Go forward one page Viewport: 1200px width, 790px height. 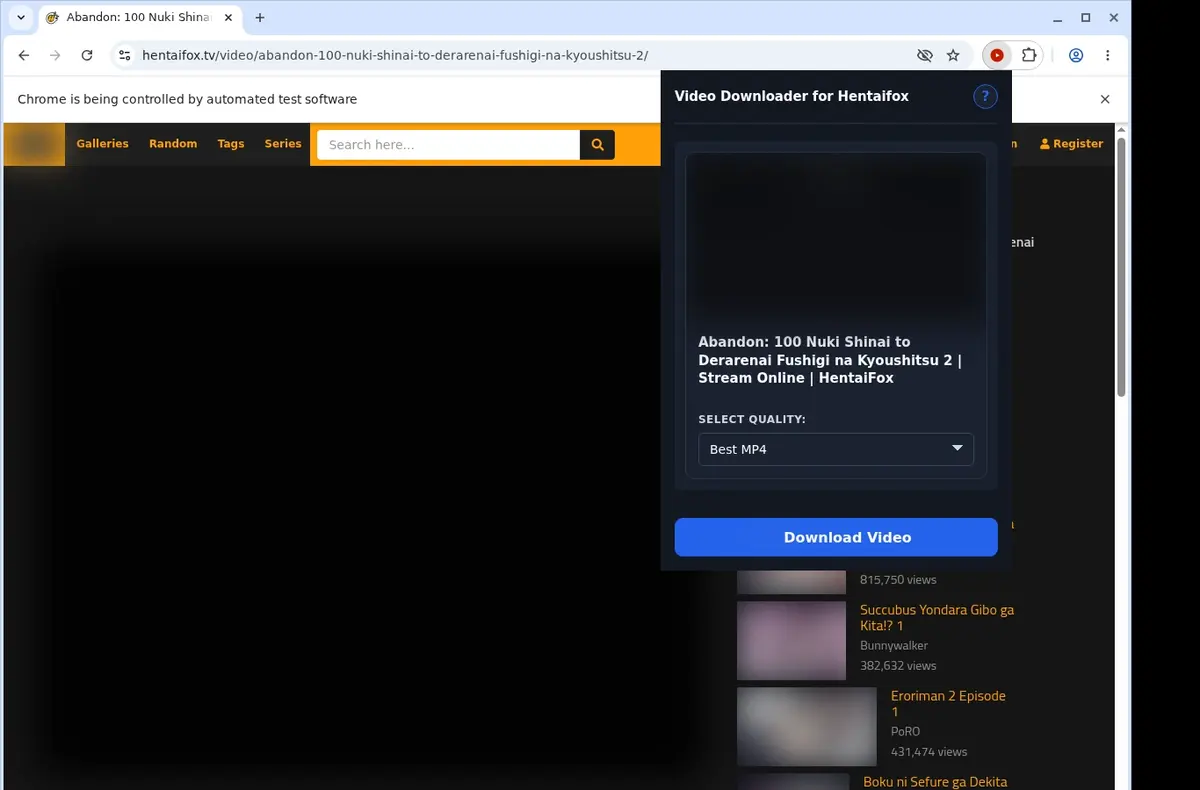(55, 56)
